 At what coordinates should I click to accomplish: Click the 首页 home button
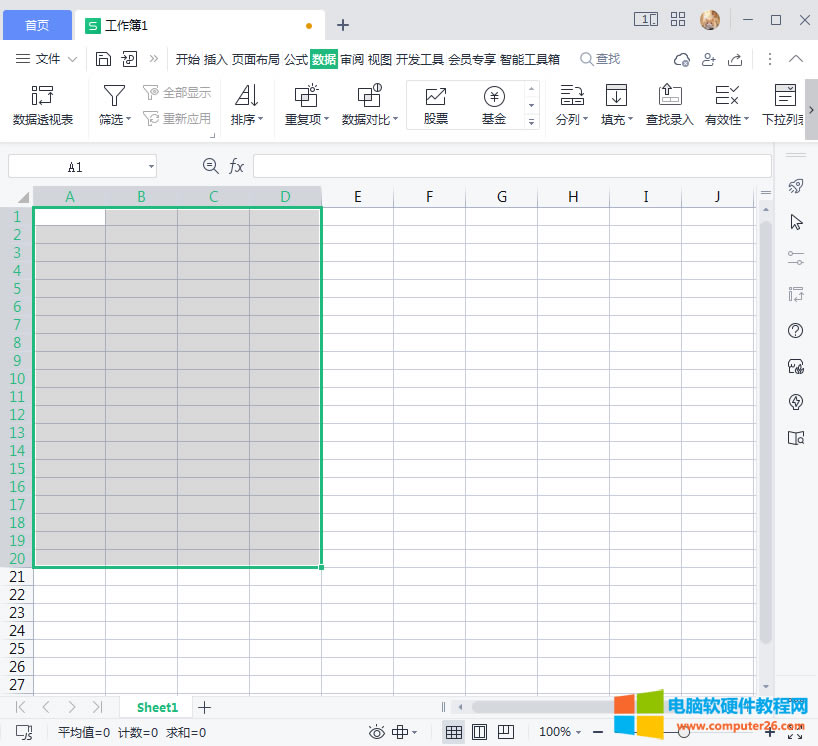tap(37, 25)
